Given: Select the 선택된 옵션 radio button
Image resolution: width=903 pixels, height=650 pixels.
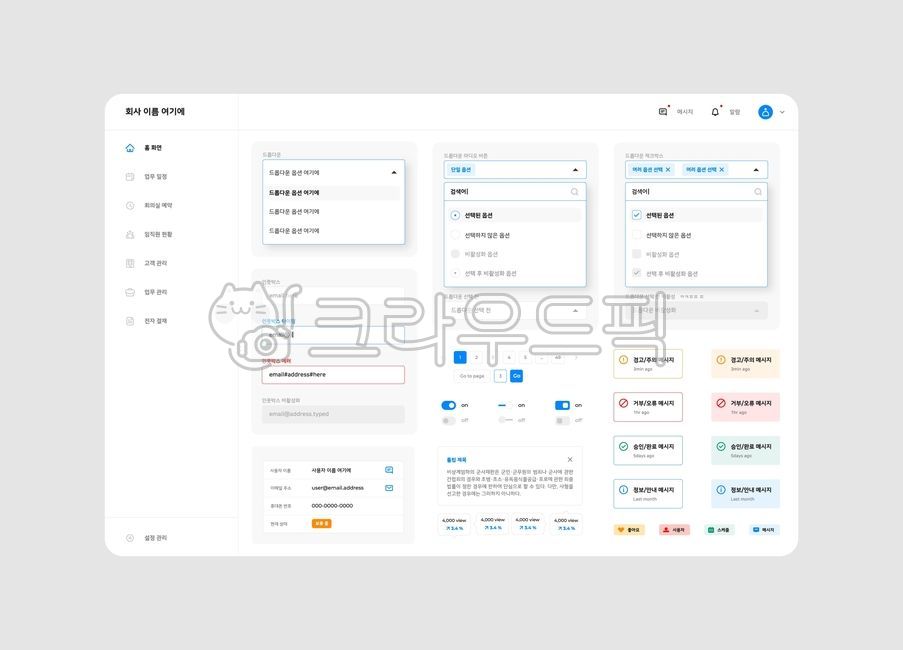Looking at the screenshot, I should [x=457, y=213].
